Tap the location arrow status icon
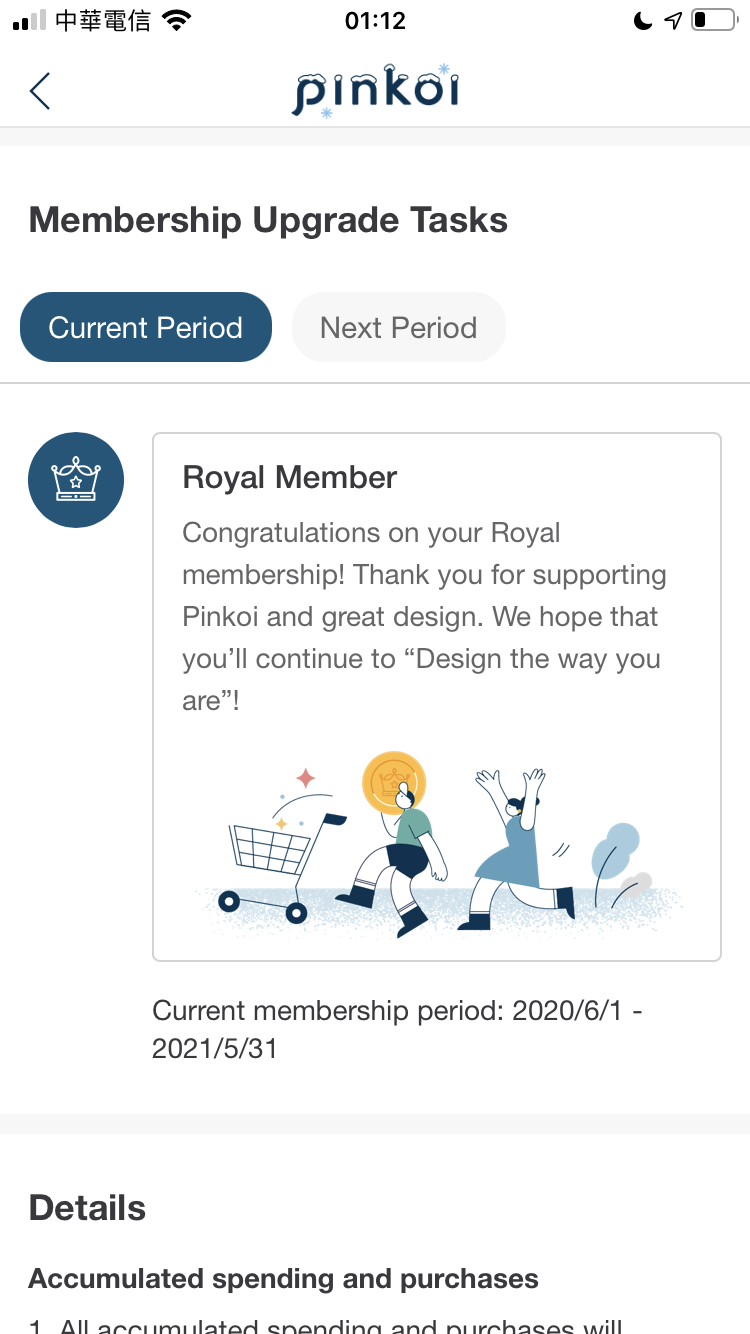 coord(673,21)
